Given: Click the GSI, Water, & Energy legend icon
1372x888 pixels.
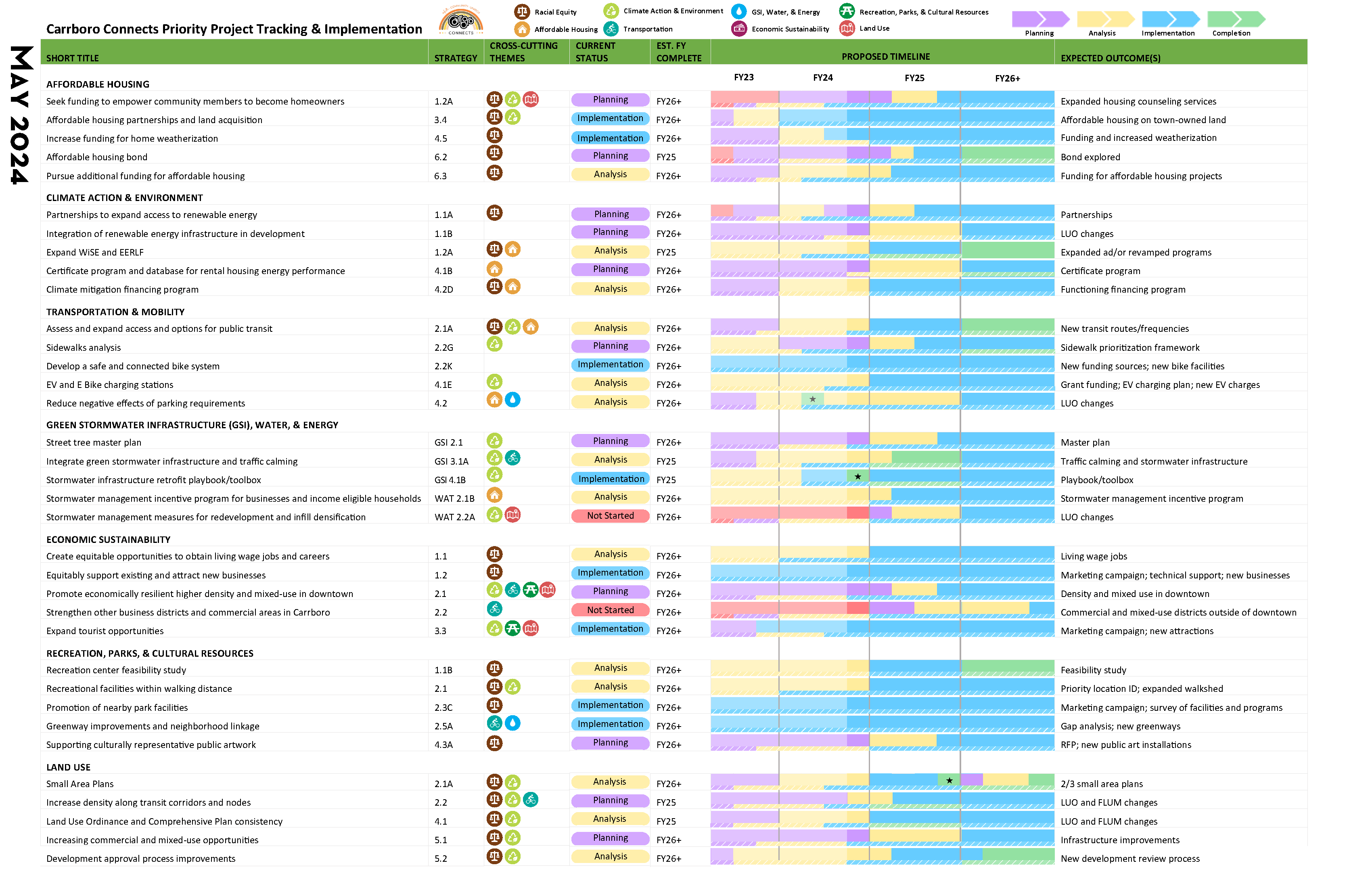Looking at the screenshot, I should (x=738, y=12).
